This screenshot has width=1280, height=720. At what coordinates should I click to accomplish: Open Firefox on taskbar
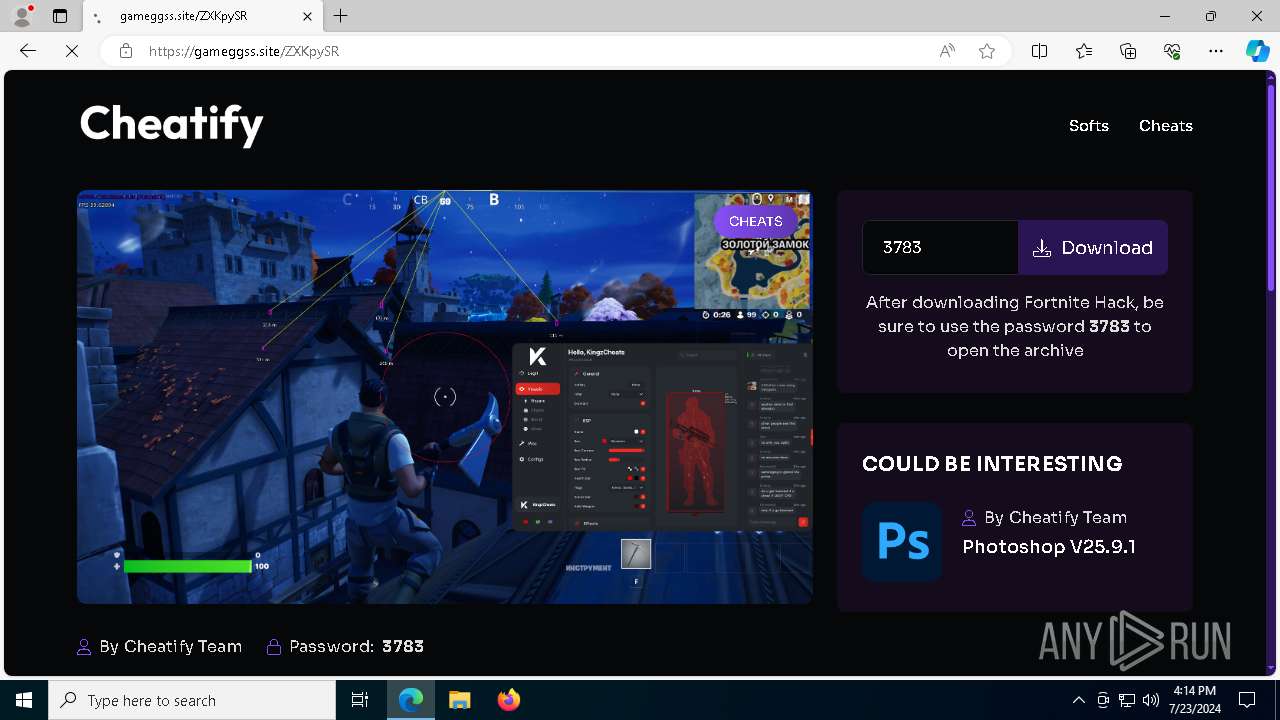click(x=509, y=700)
